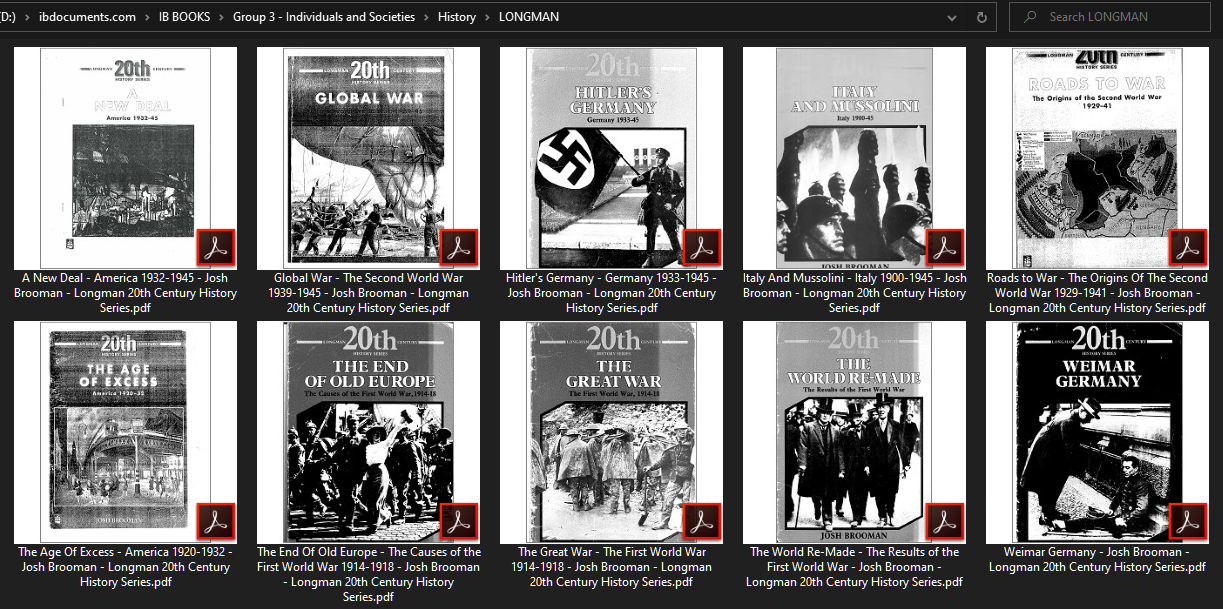
Task: Open the address bar history dropdown
Action: [950, 17]
